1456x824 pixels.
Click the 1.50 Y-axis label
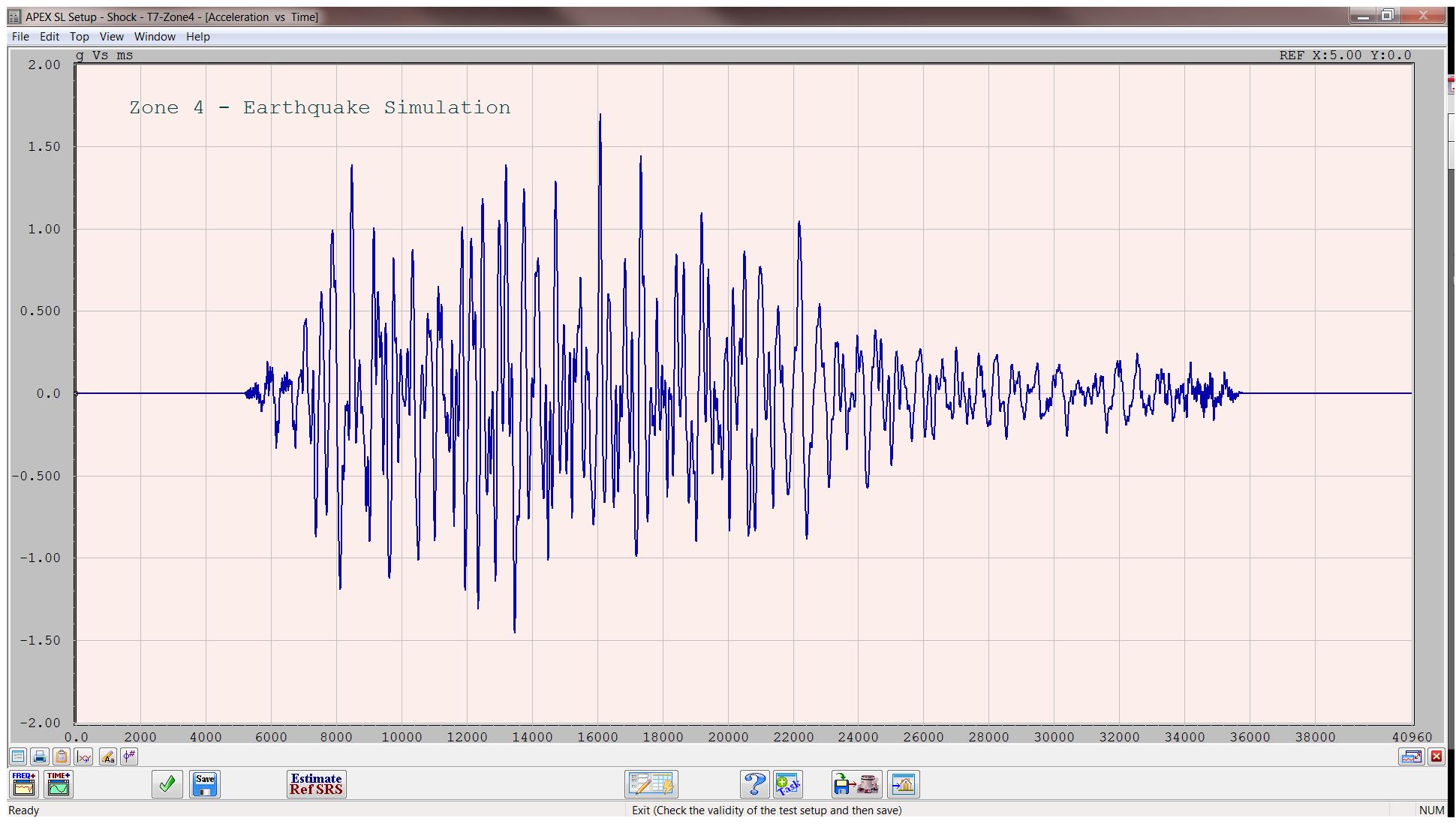pos(44,146)
